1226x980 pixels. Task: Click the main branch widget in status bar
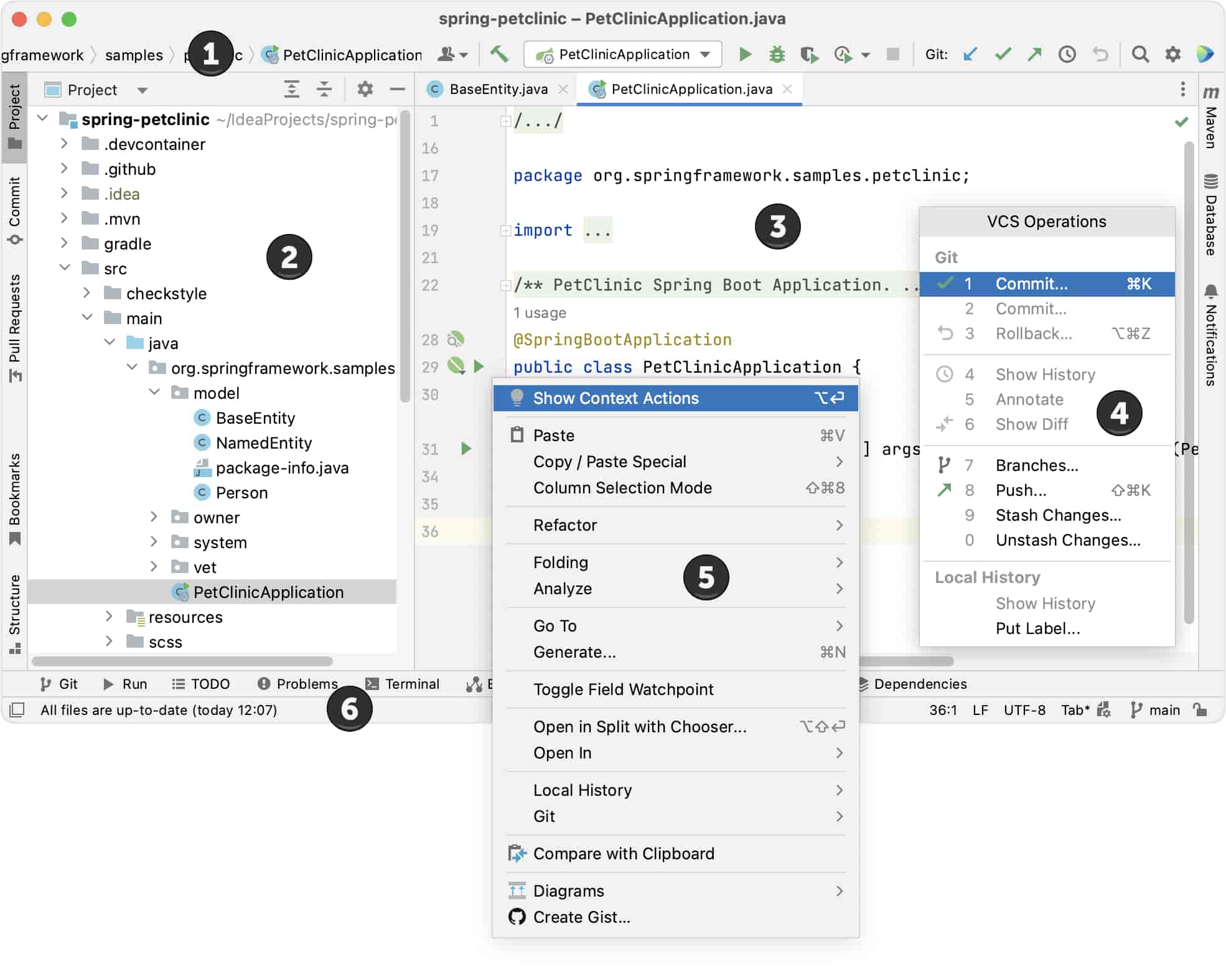point(1155,710)
